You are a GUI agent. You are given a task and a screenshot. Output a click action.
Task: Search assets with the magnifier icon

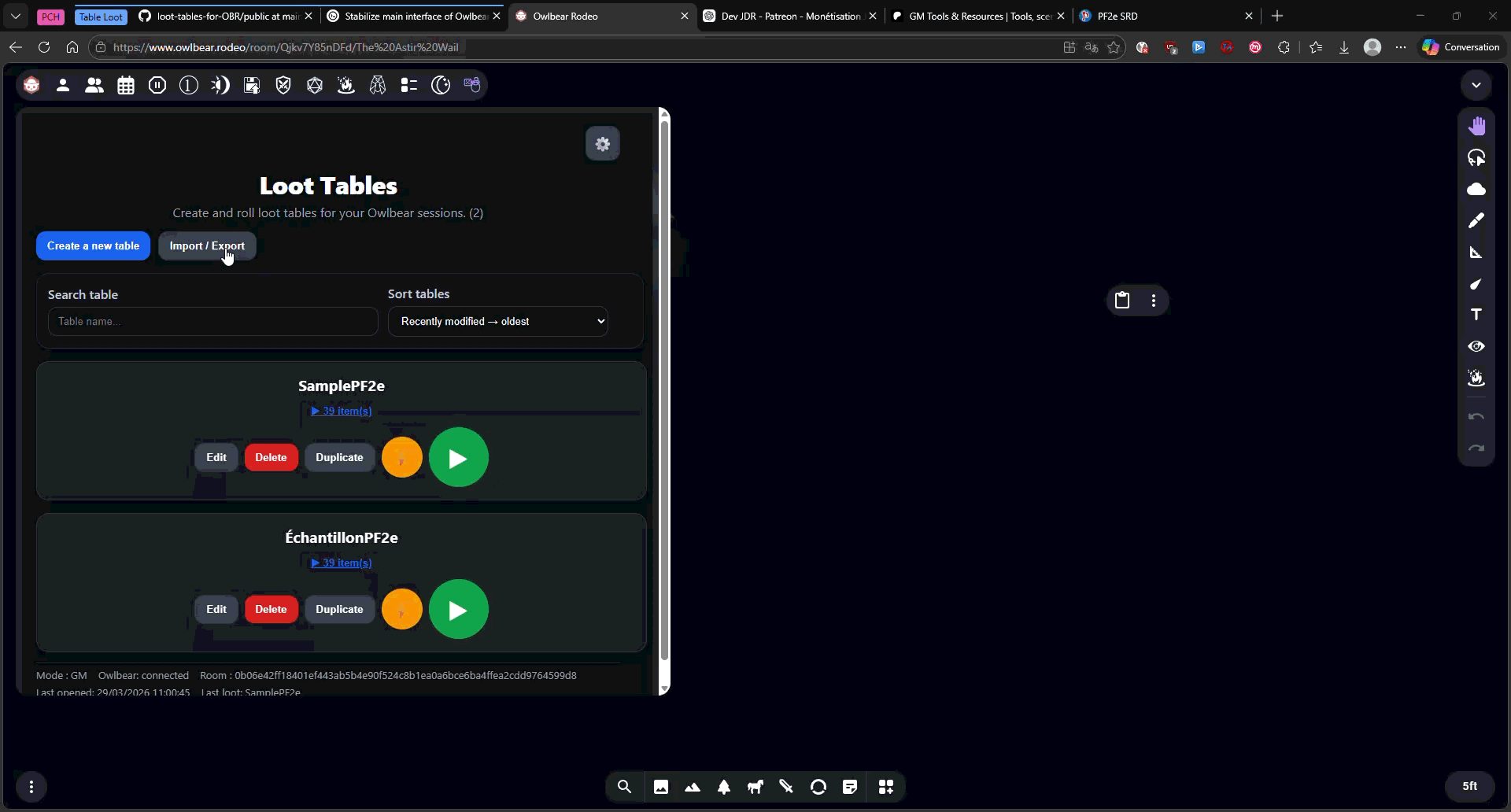(625, 787)
